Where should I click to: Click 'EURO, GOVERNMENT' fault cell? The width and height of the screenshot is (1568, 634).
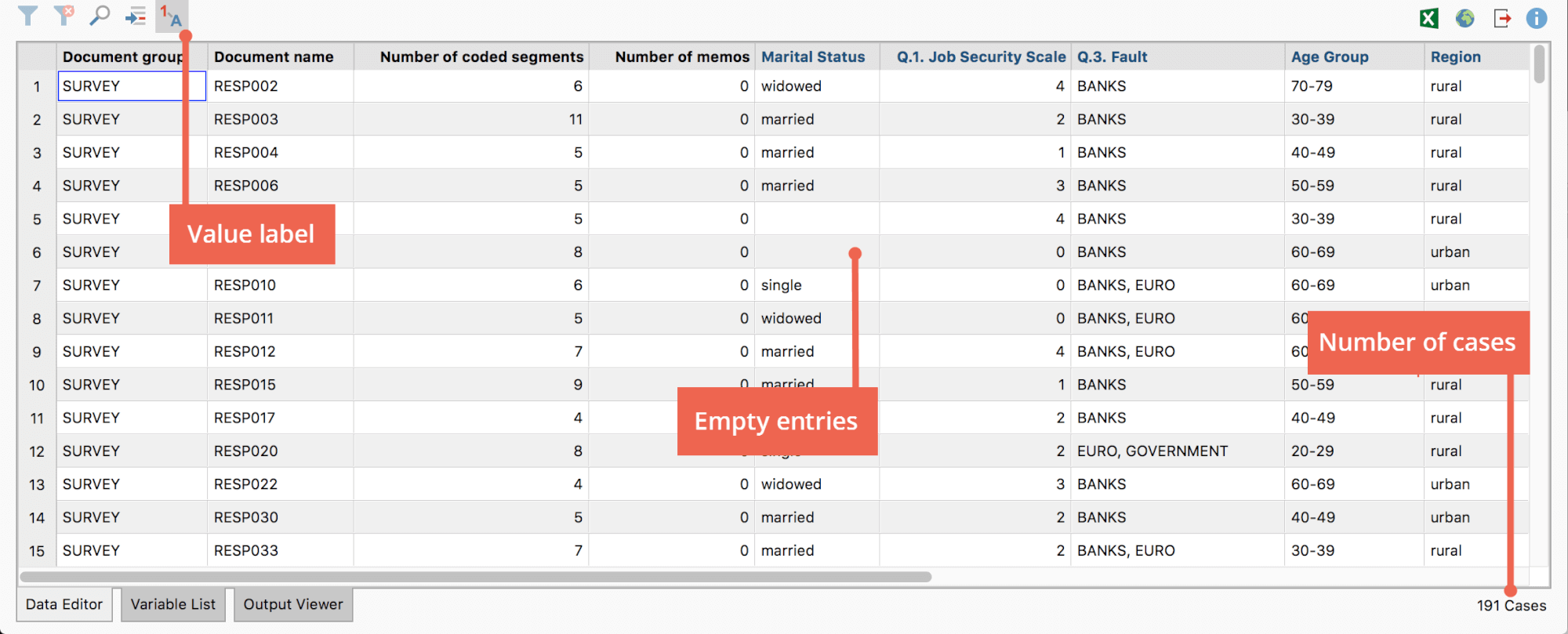pyautogui.click(x=1152, y=451)
